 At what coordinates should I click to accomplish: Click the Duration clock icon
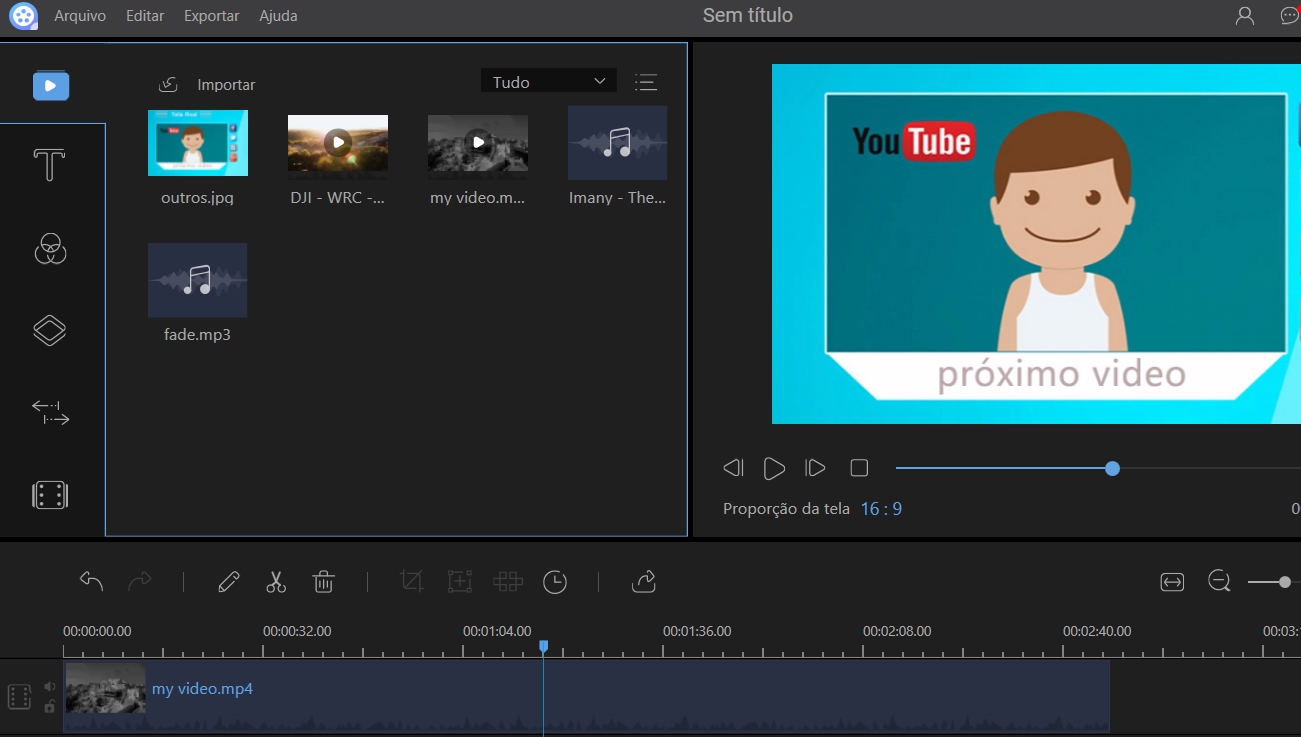[x=555, y=582]
